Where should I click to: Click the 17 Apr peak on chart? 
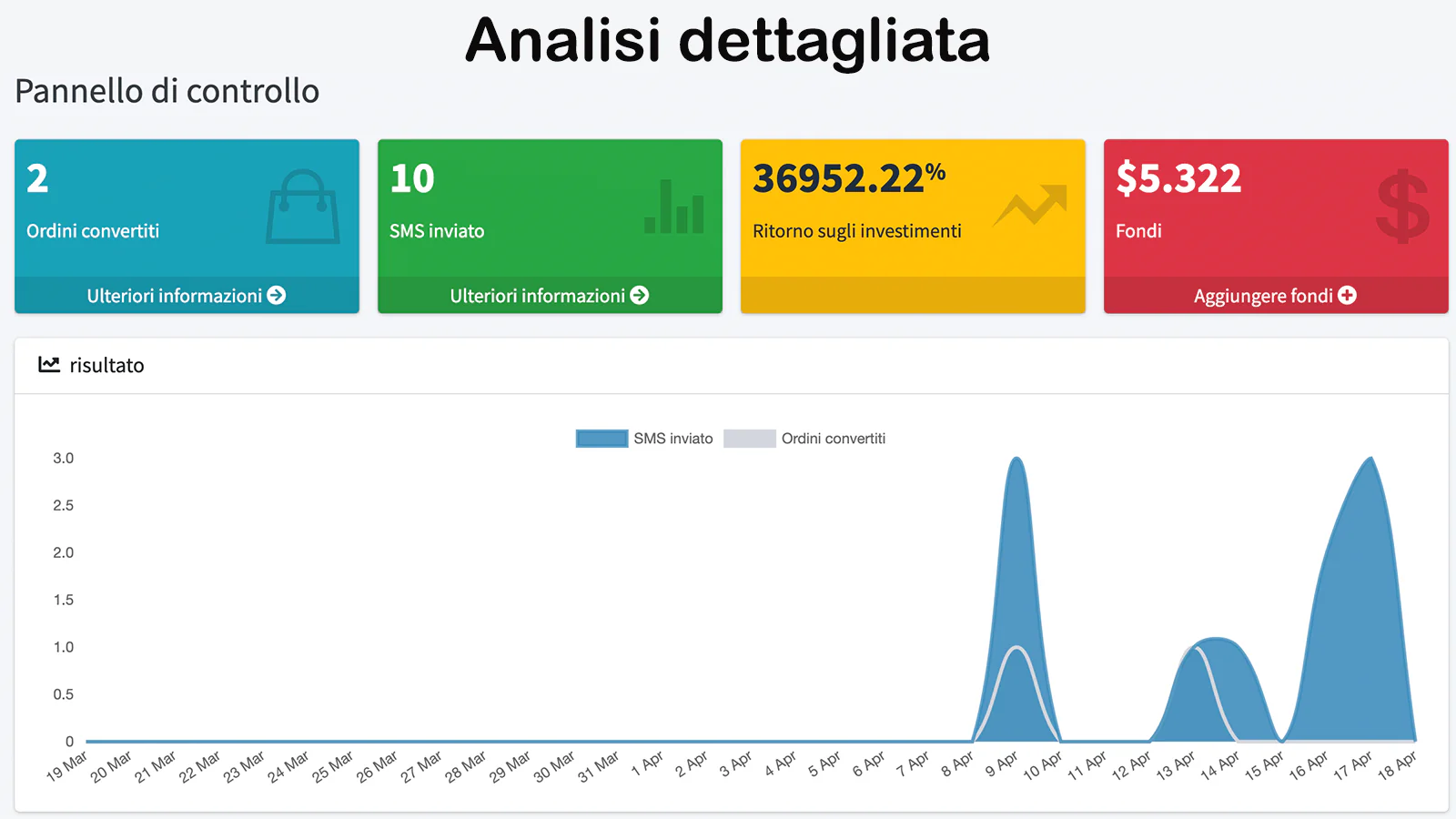pos(1370,459)
